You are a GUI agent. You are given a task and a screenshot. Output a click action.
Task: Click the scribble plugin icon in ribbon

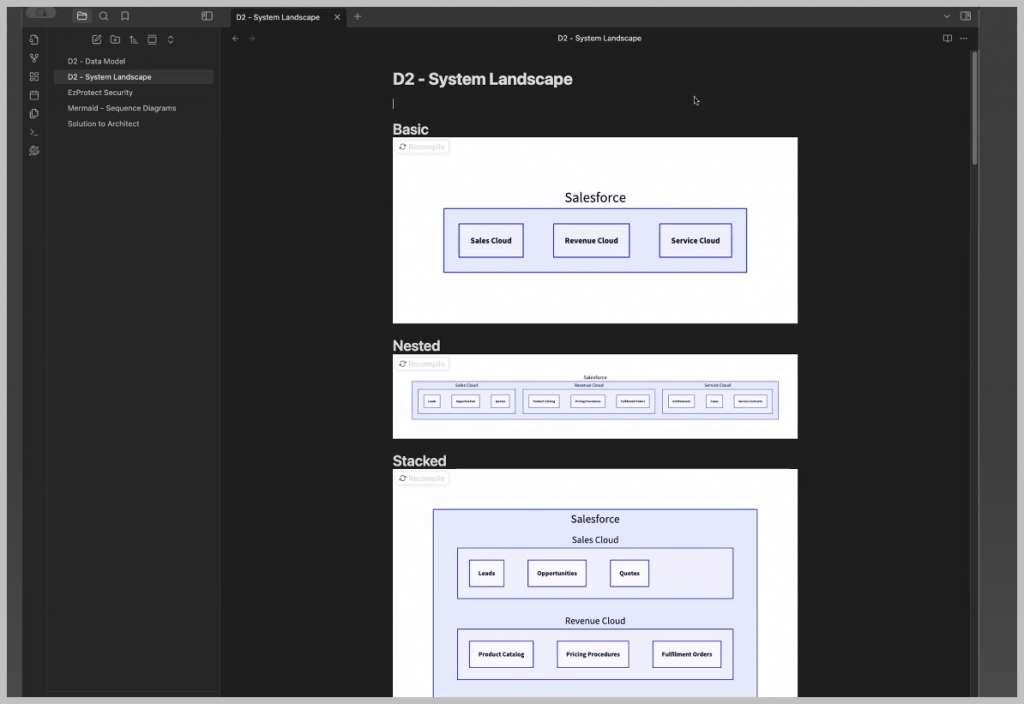[34, 151]
